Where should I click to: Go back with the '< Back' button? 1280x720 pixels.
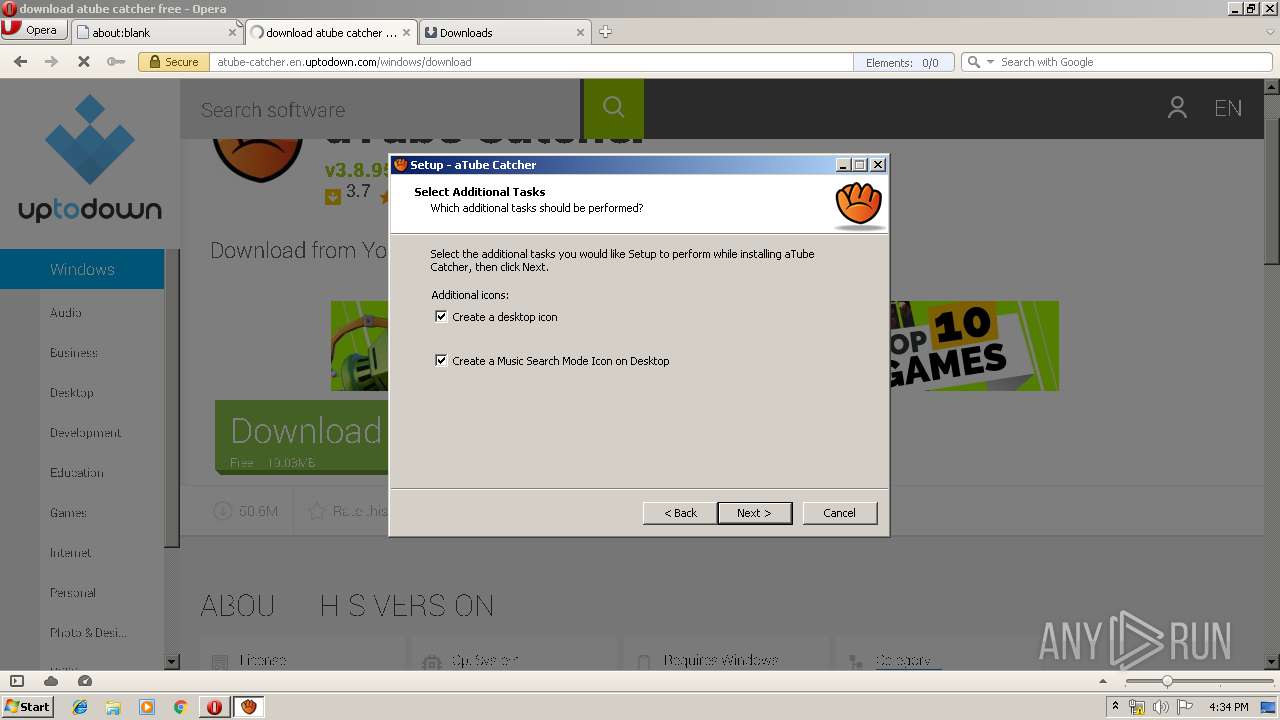click(680, 513)
